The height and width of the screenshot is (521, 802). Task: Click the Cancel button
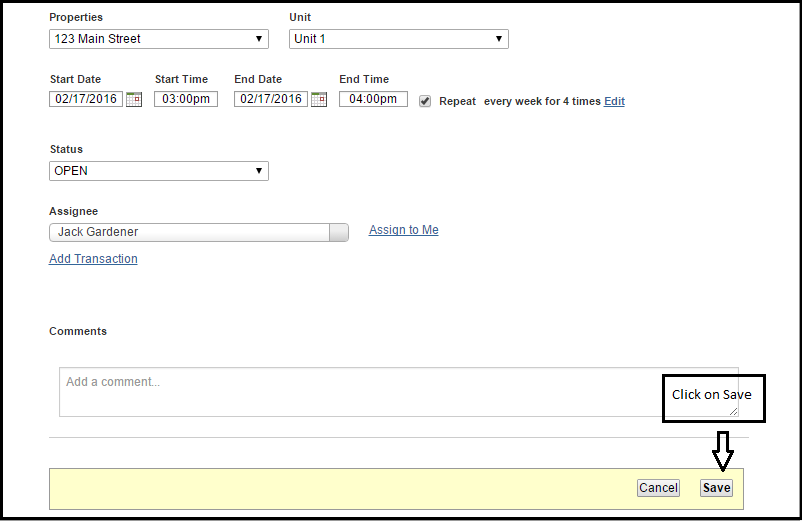(658, 488)
